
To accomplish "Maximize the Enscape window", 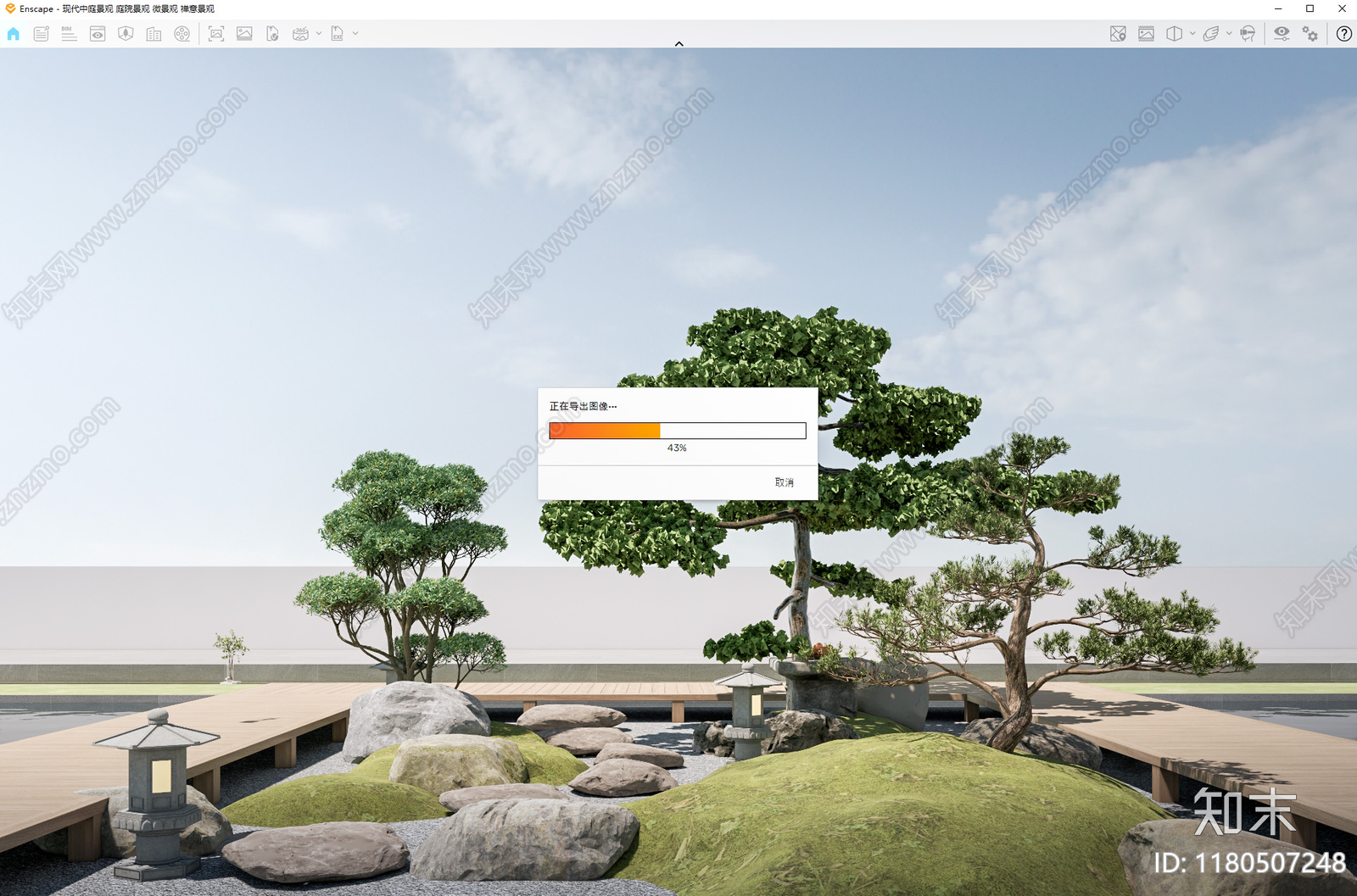I will pyautogui.click(x=1310, y=8).
